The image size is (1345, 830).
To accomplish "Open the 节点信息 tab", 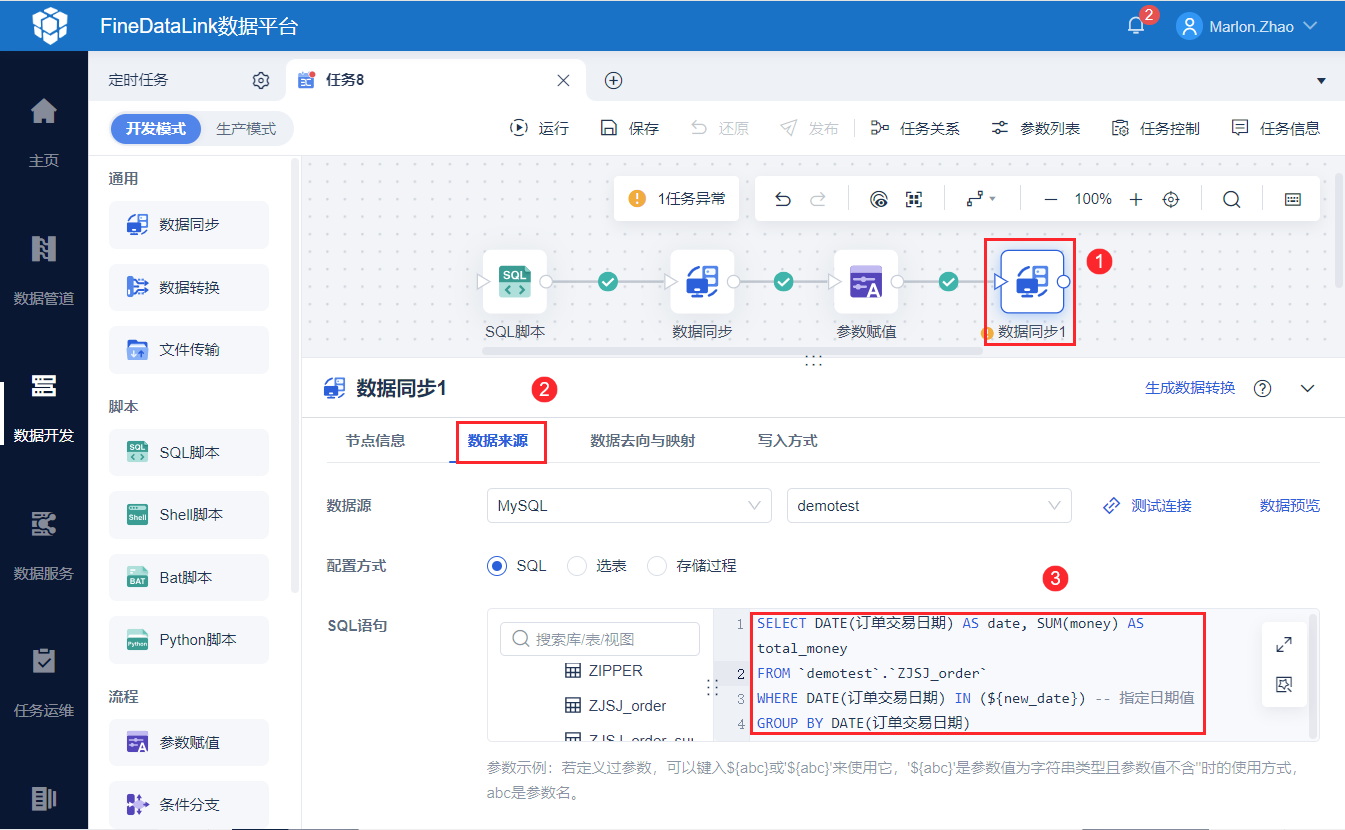I will (376, 440).
